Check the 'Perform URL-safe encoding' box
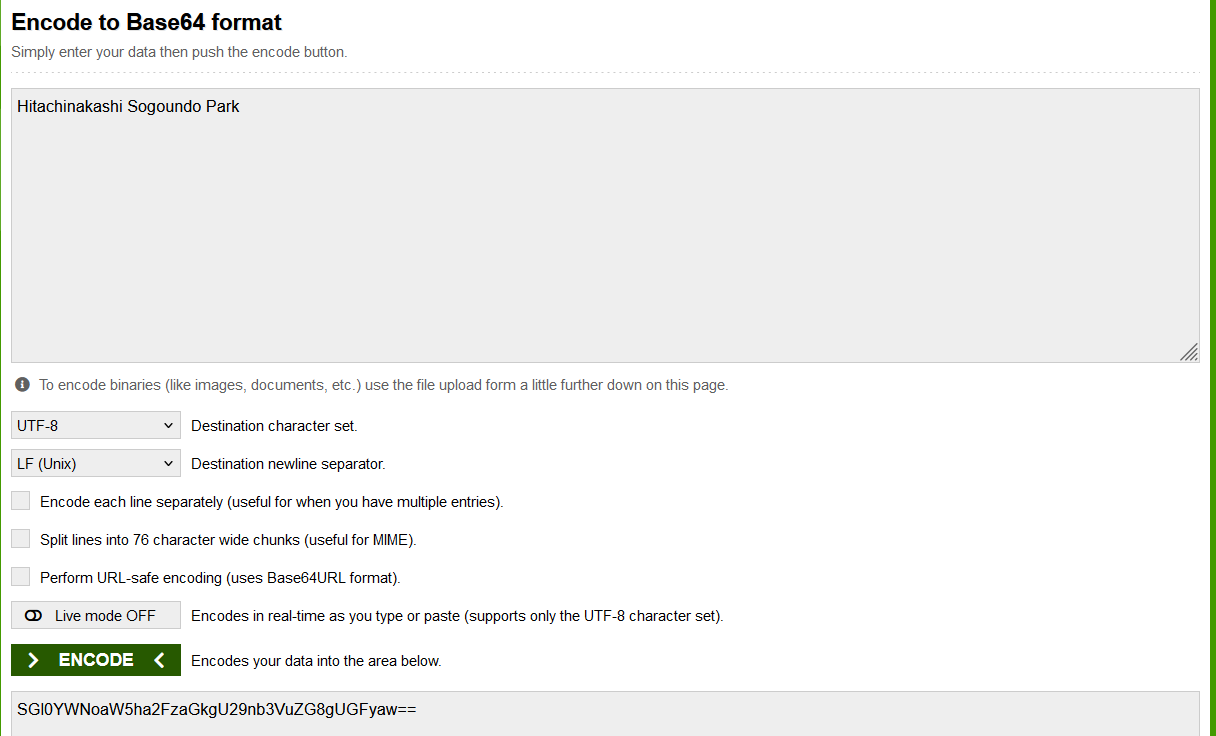The height and width of the screenshot is (736, 1216). [21, 577]
